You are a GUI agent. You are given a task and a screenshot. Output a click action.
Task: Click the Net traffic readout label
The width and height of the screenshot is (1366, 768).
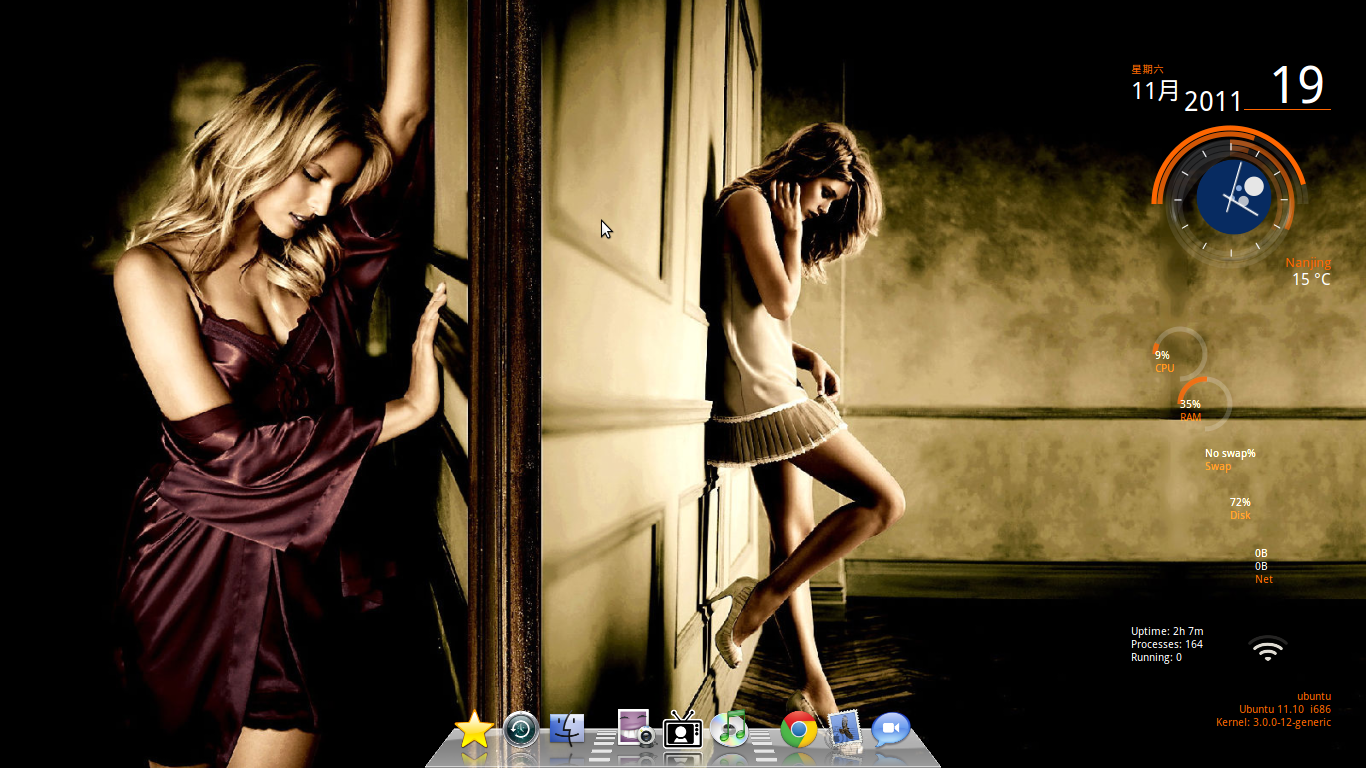pyautogui.click(x=1263, y=579)
